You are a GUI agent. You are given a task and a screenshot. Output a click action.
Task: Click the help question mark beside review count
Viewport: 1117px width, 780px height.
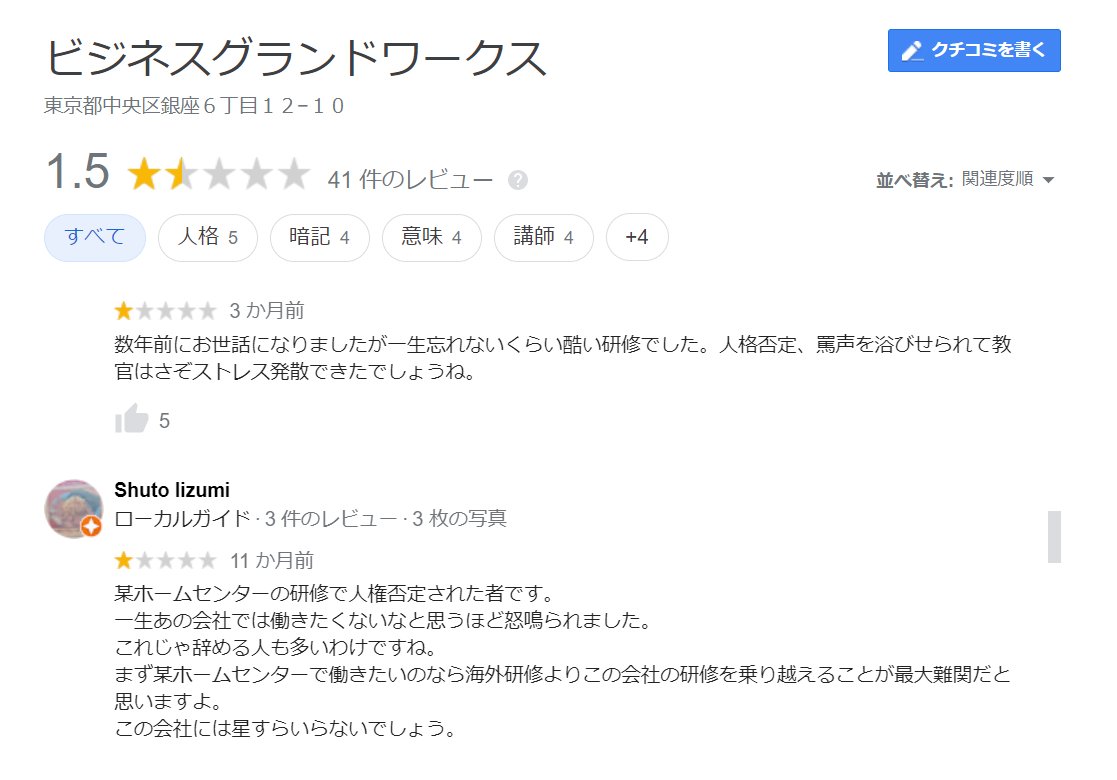click(x=518, y=178)
